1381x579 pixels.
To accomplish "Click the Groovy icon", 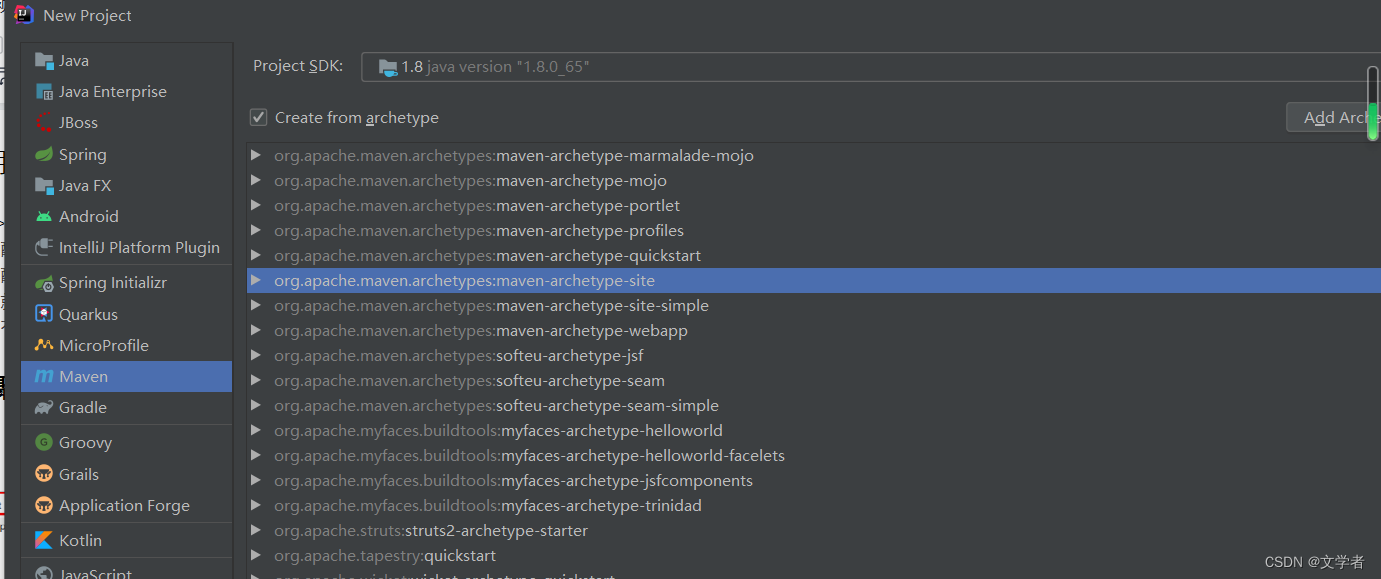I will 44,442.
